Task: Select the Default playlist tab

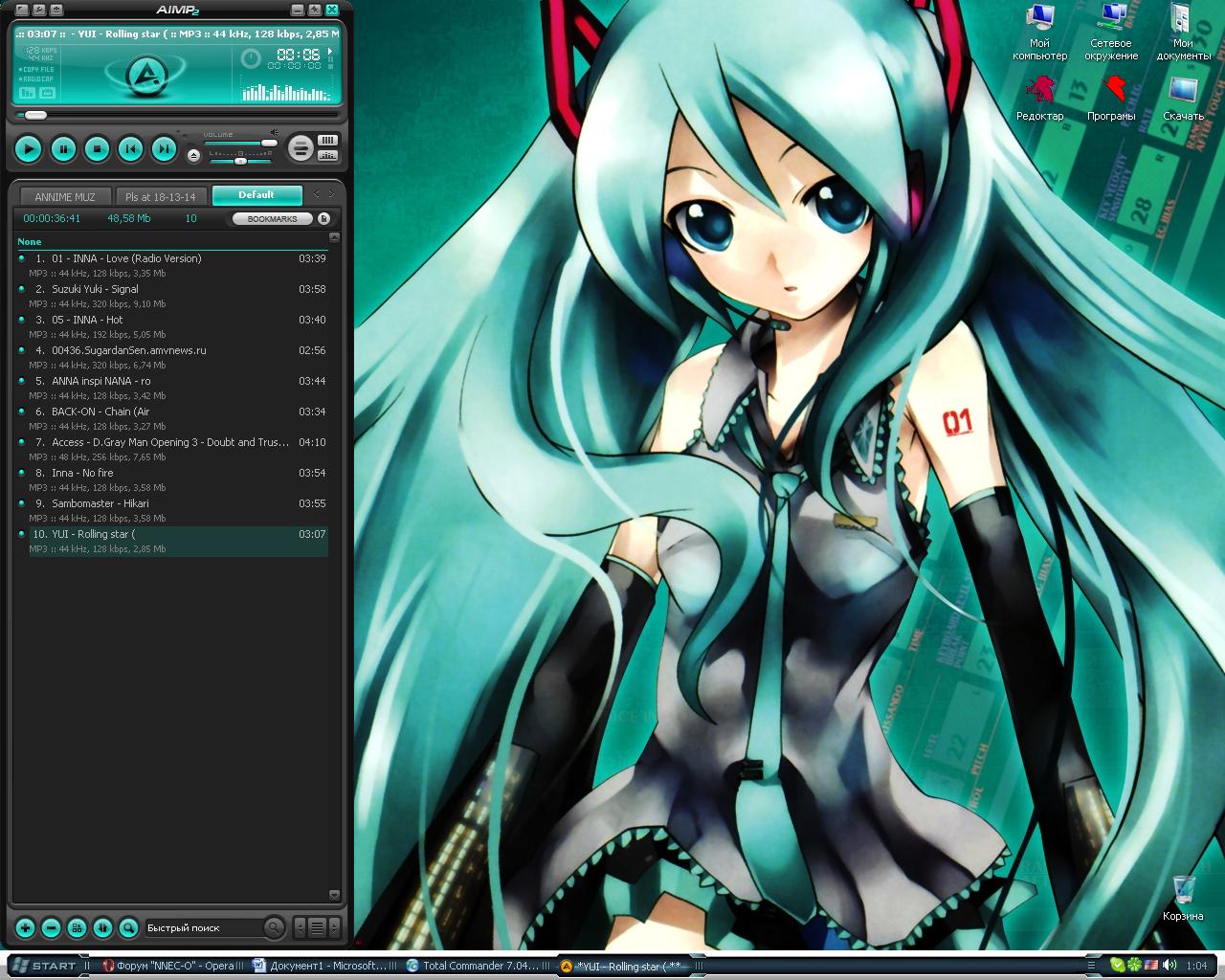Action: [256, 195]
